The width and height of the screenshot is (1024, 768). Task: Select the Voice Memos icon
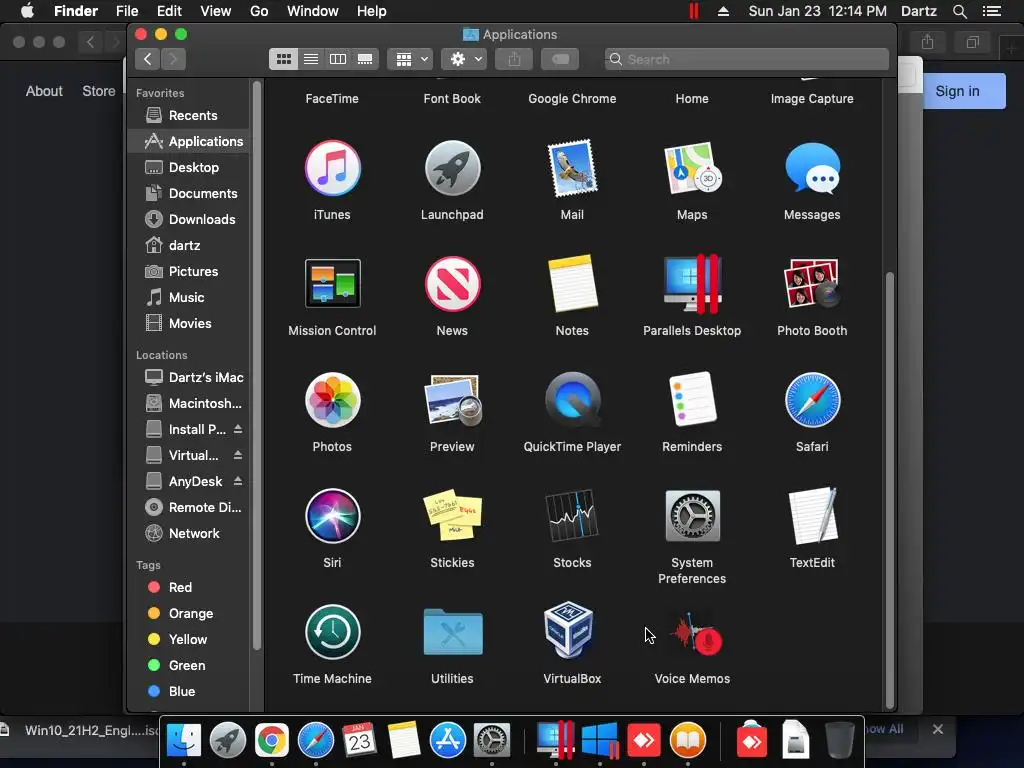(x=696, y=633)
